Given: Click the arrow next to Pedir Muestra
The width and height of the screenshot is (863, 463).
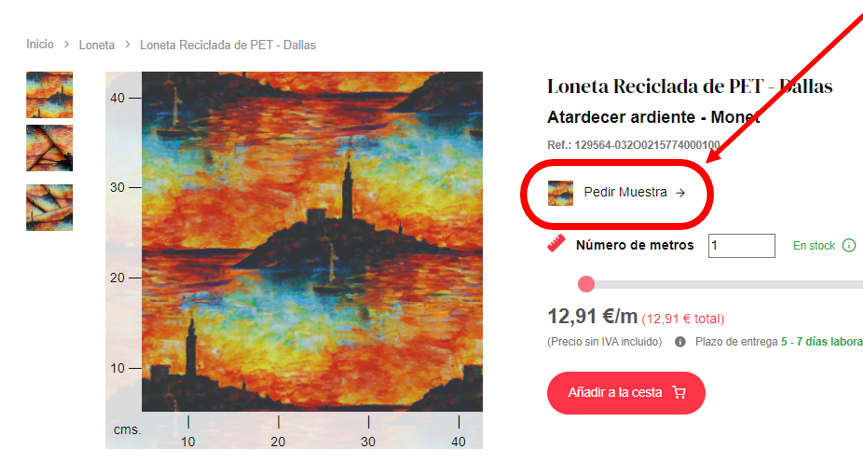Looking at the screenshot, I should (681, 193).
